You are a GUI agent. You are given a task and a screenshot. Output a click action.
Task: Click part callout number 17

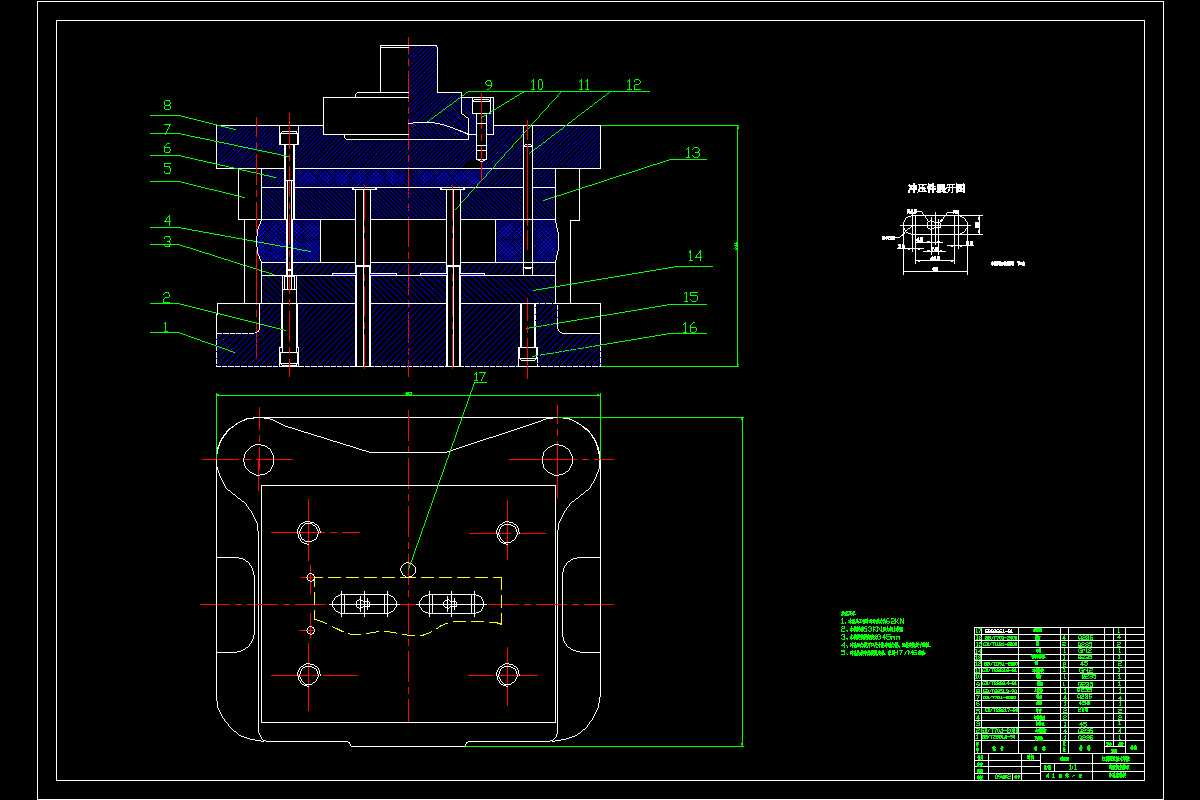(x=480, y=377)
